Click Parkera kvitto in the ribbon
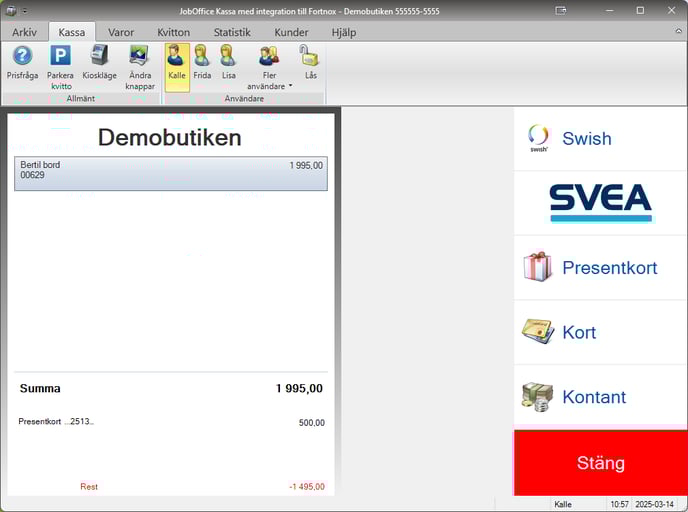688x512 pixels. [60, 67]
